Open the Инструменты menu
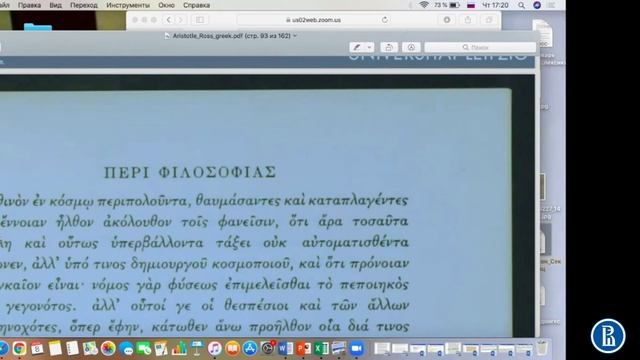 click(x=128, y=5)
